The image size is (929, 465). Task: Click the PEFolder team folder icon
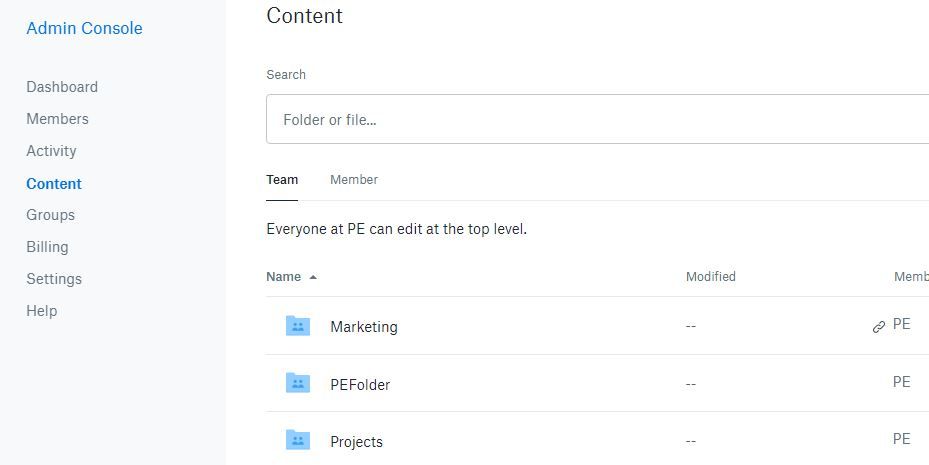(x=298, y=383)
